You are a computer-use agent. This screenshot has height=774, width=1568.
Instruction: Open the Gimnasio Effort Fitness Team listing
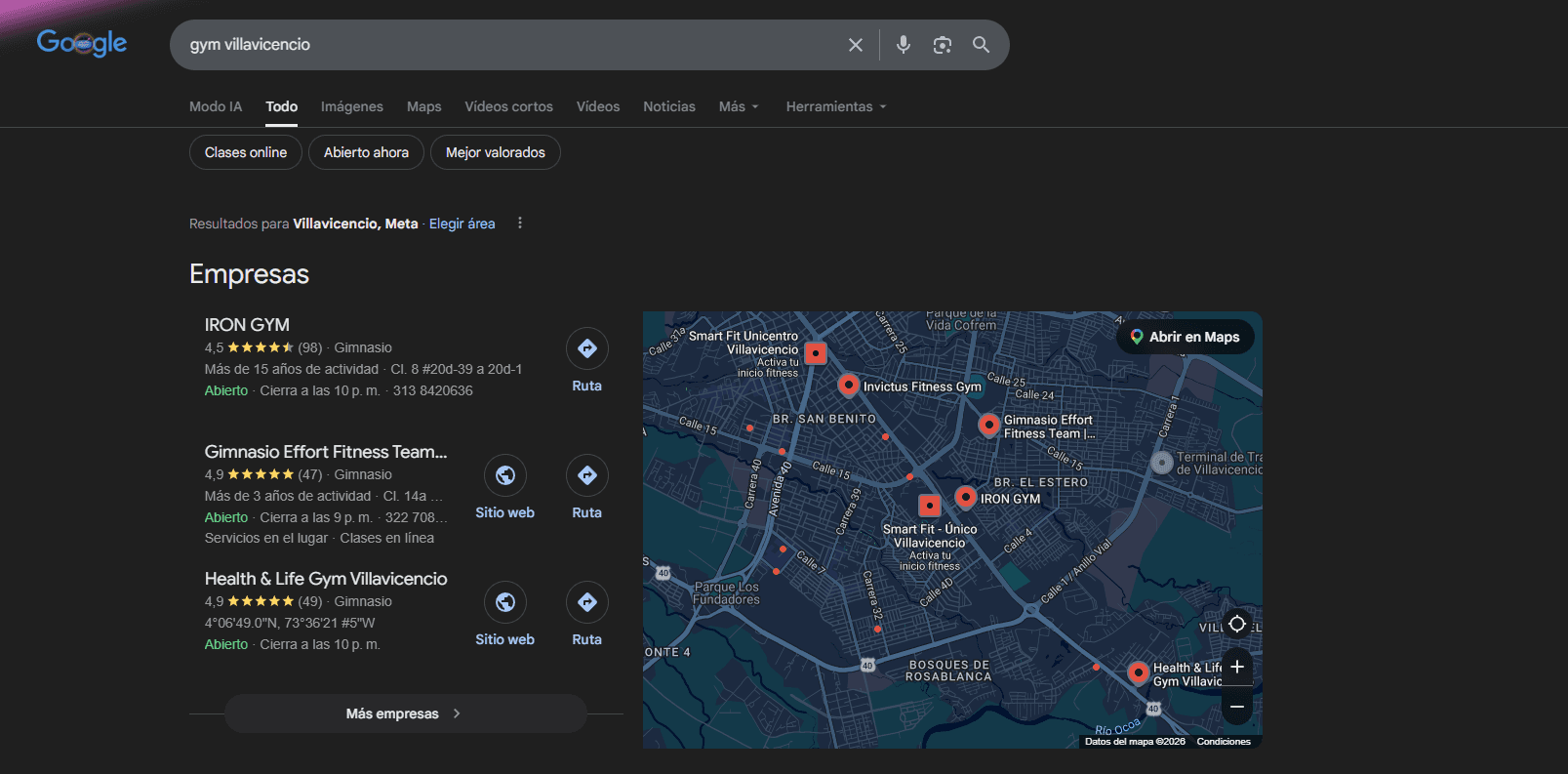pos(326,452)
